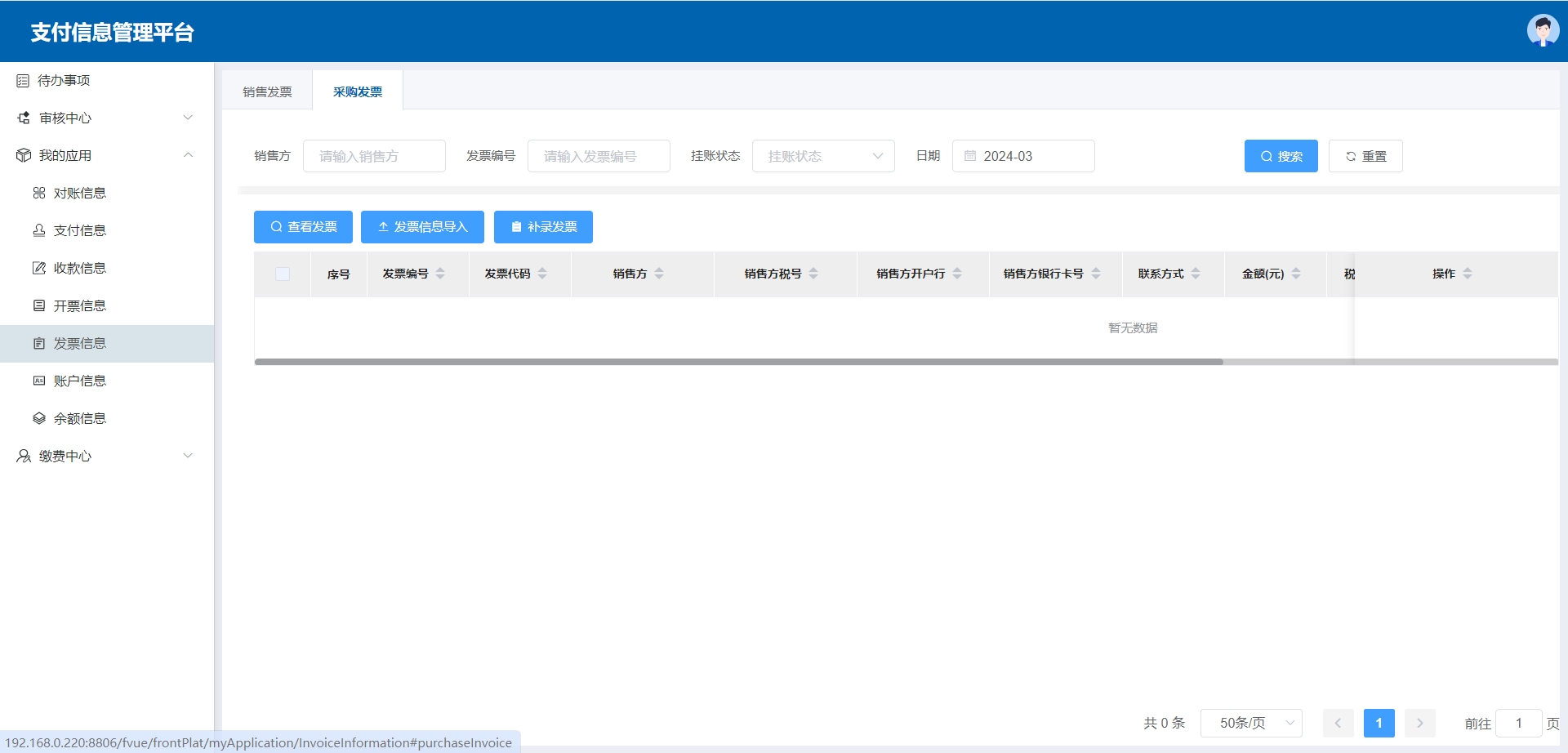Open 支付信息 in the sidebar

(x=79, y=231)
